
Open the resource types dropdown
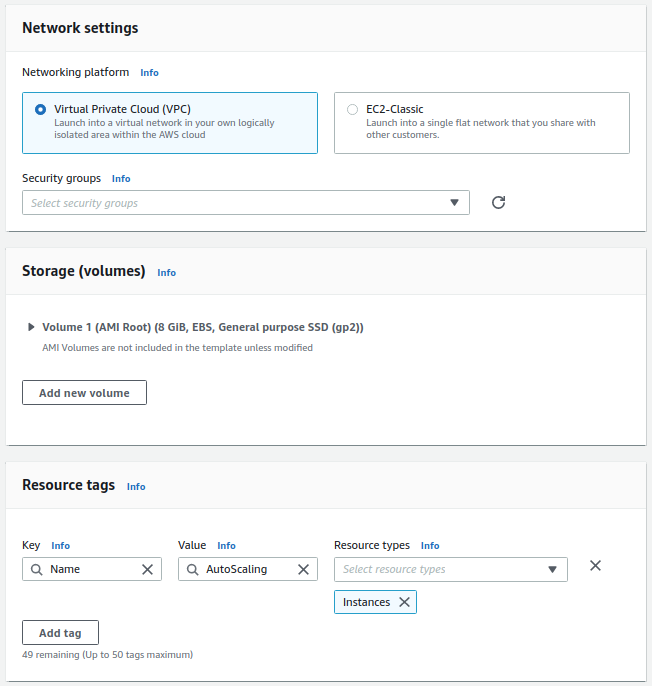[451, 569]
